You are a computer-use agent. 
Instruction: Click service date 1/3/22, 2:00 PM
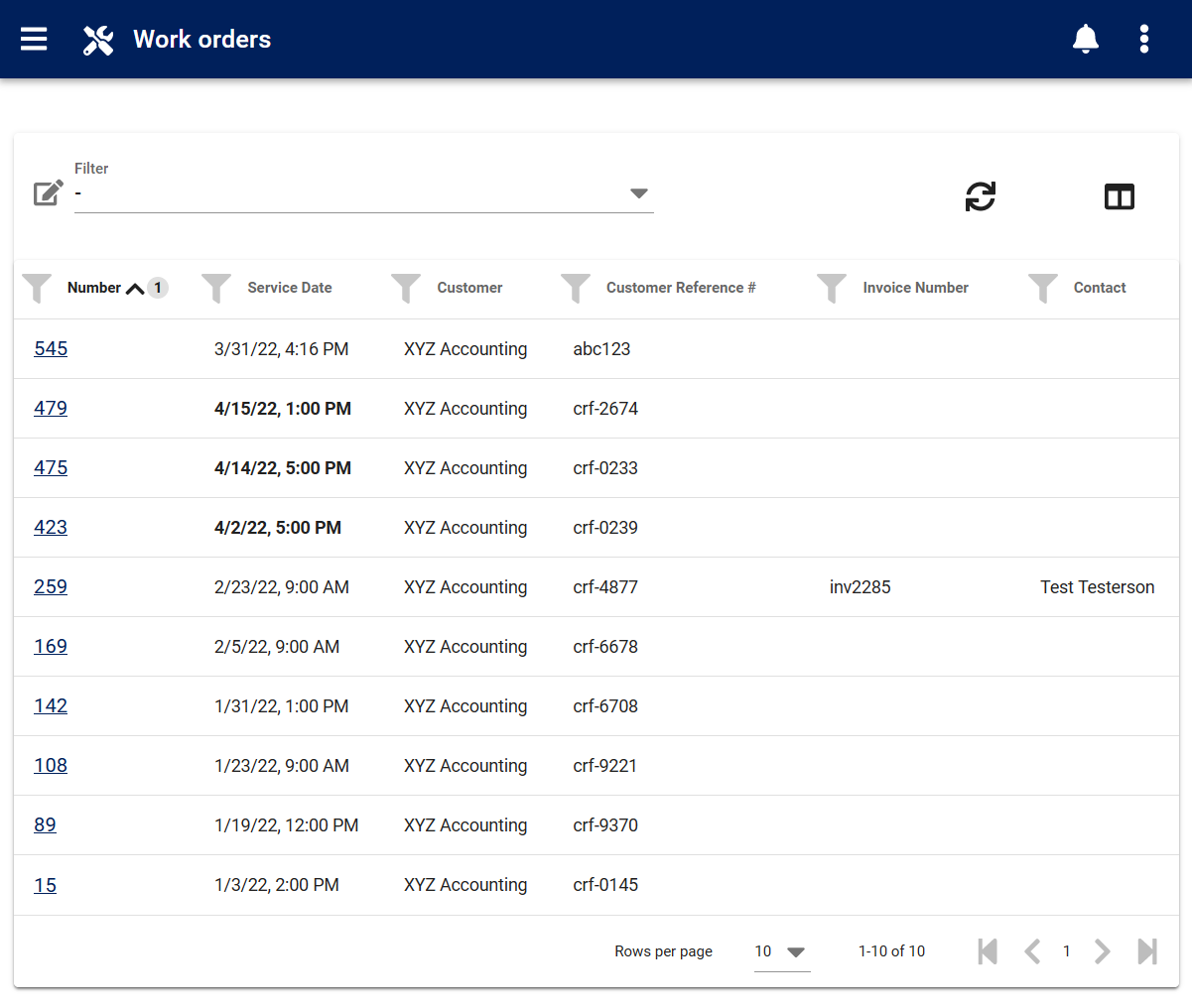point(277,884)
